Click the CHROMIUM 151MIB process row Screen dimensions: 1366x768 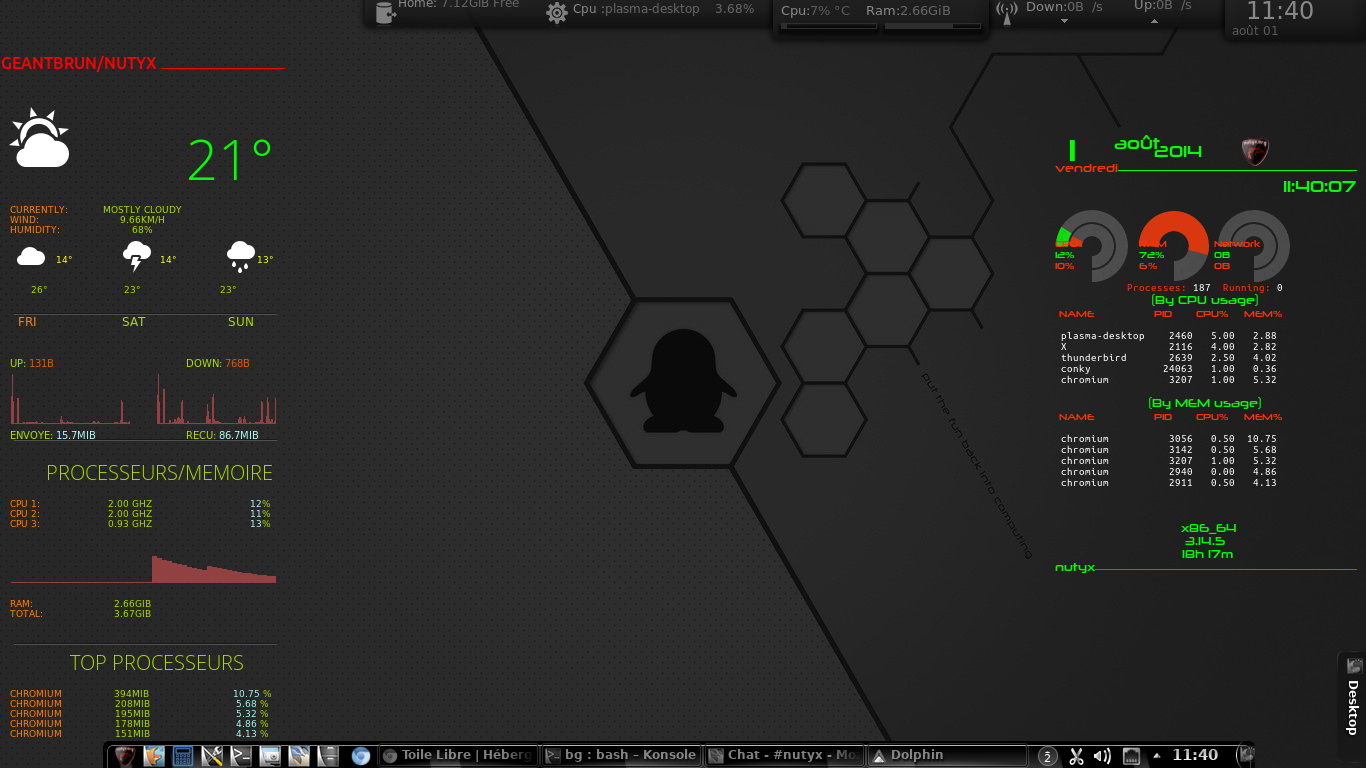pos(140,734)
